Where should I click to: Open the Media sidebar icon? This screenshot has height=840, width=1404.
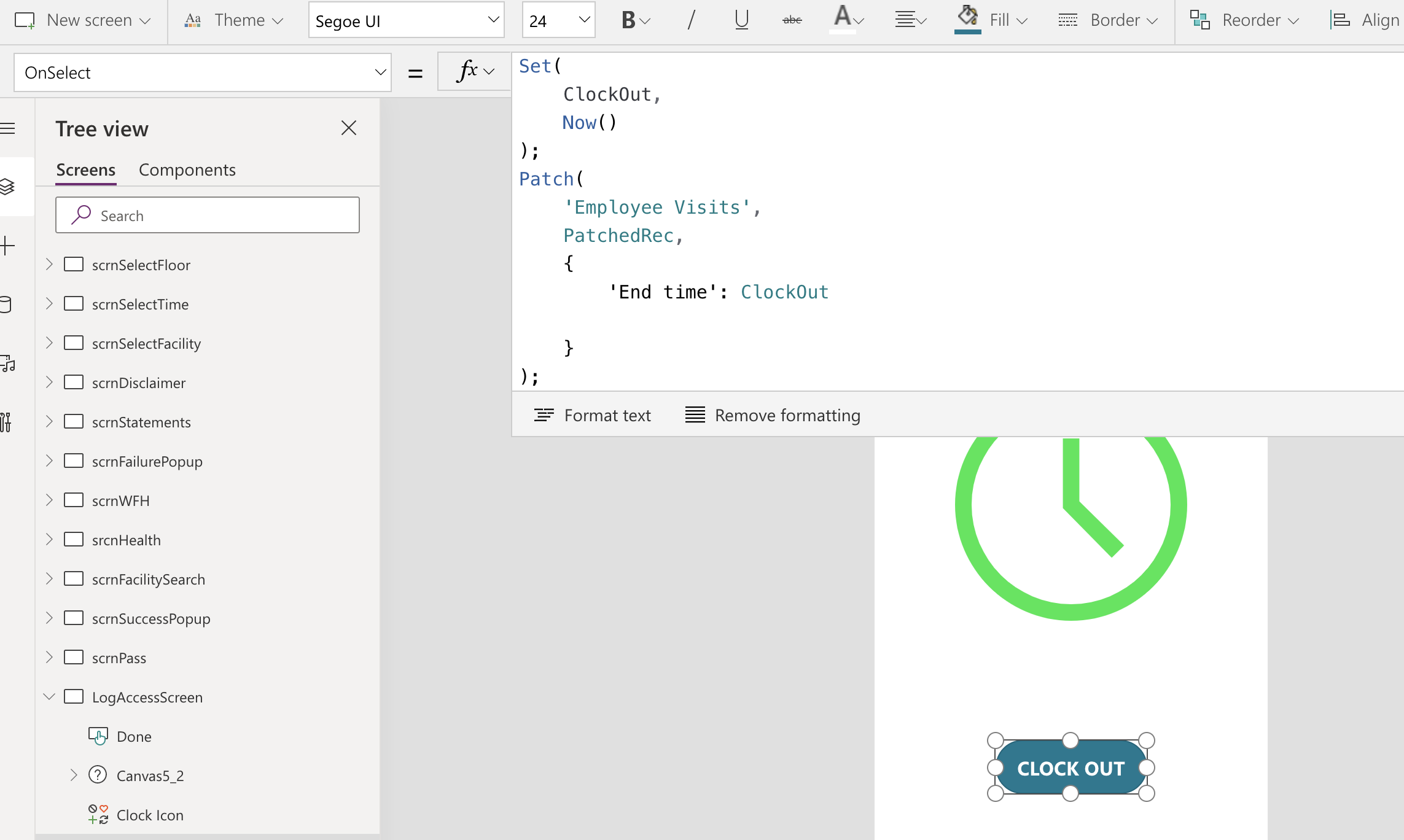tap(8, 363)
